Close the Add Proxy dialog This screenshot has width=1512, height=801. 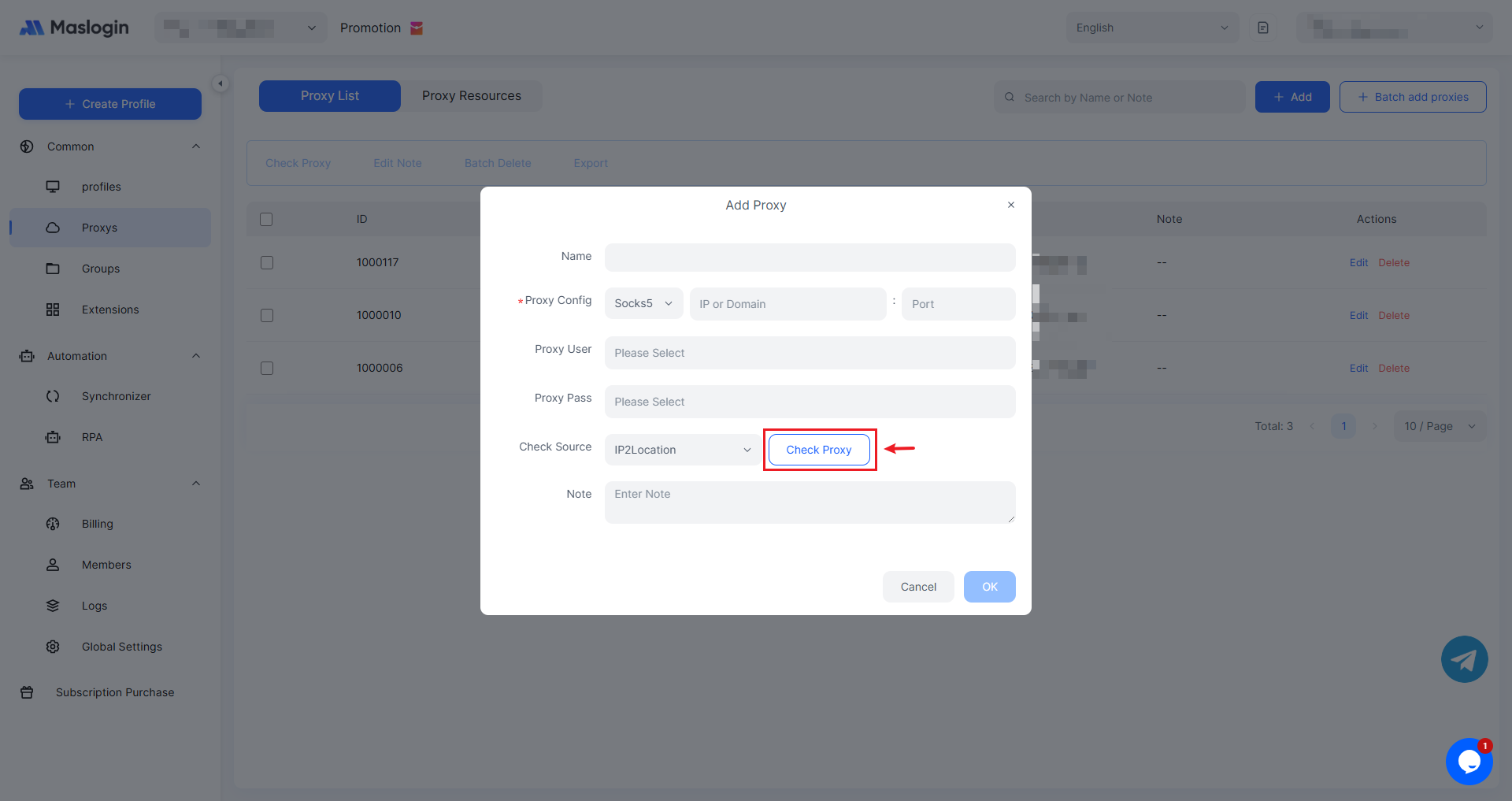pyautogui.click(x=1011, y=205)
